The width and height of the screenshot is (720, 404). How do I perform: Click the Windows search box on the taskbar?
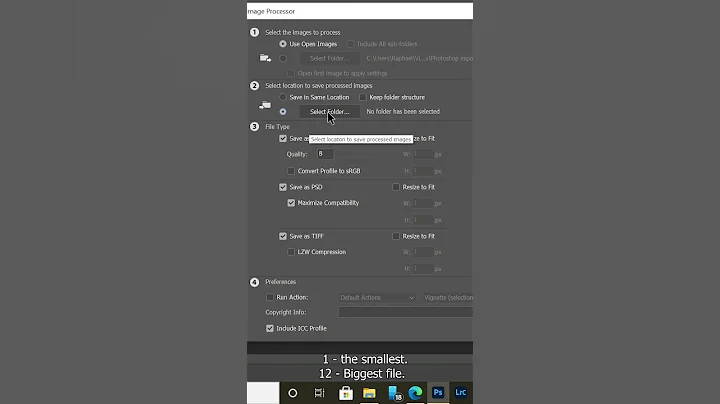263,393
